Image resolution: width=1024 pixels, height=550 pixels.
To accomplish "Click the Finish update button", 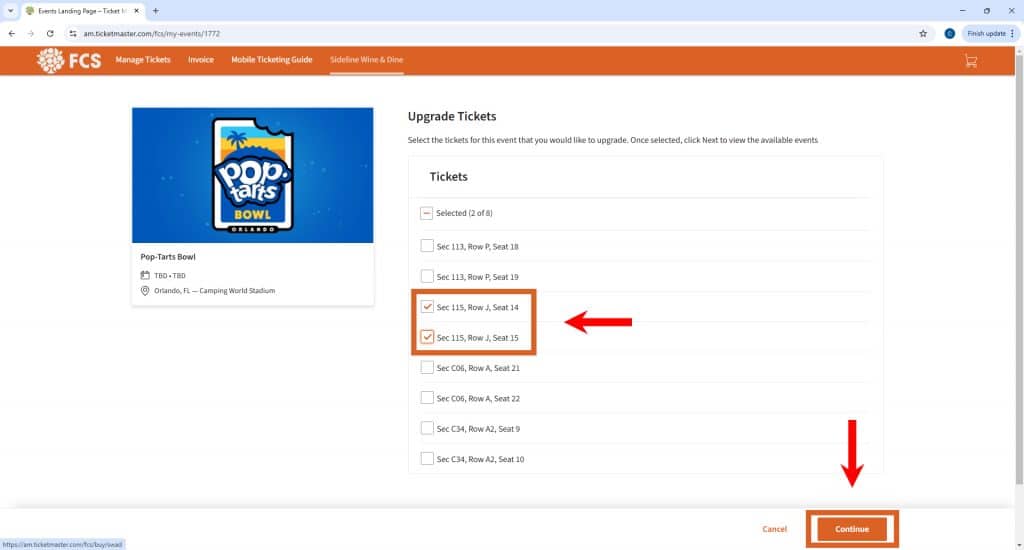I will (991, 33).
